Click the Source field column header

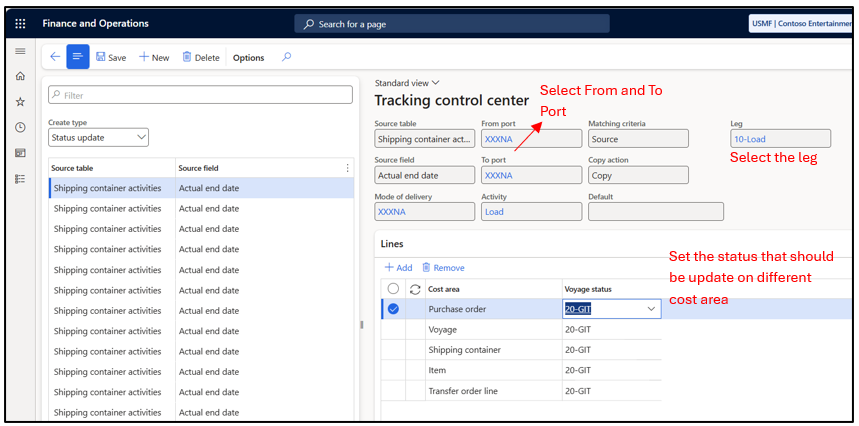(259, 168)
